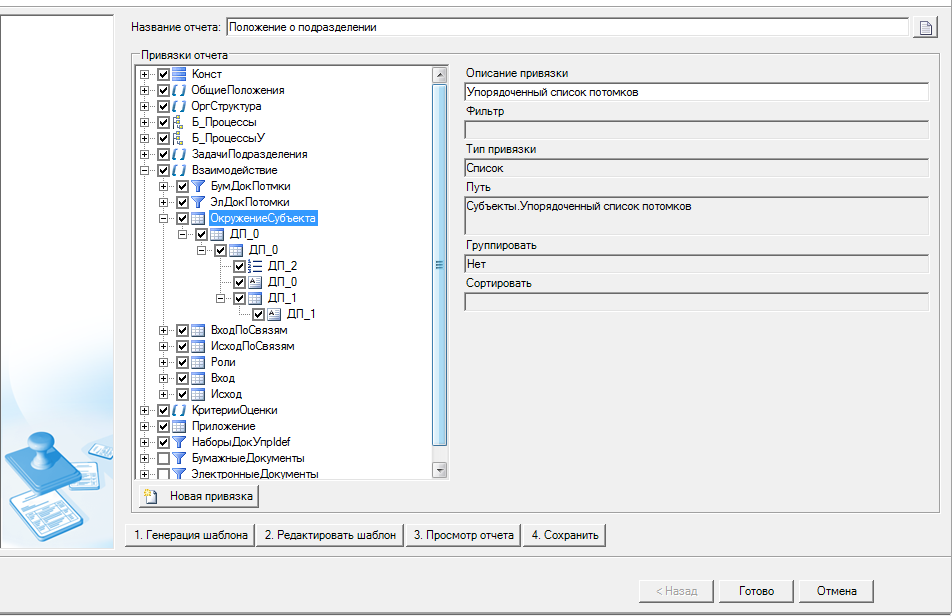Expand the ИсходПоСвязям node

point(164,346)
